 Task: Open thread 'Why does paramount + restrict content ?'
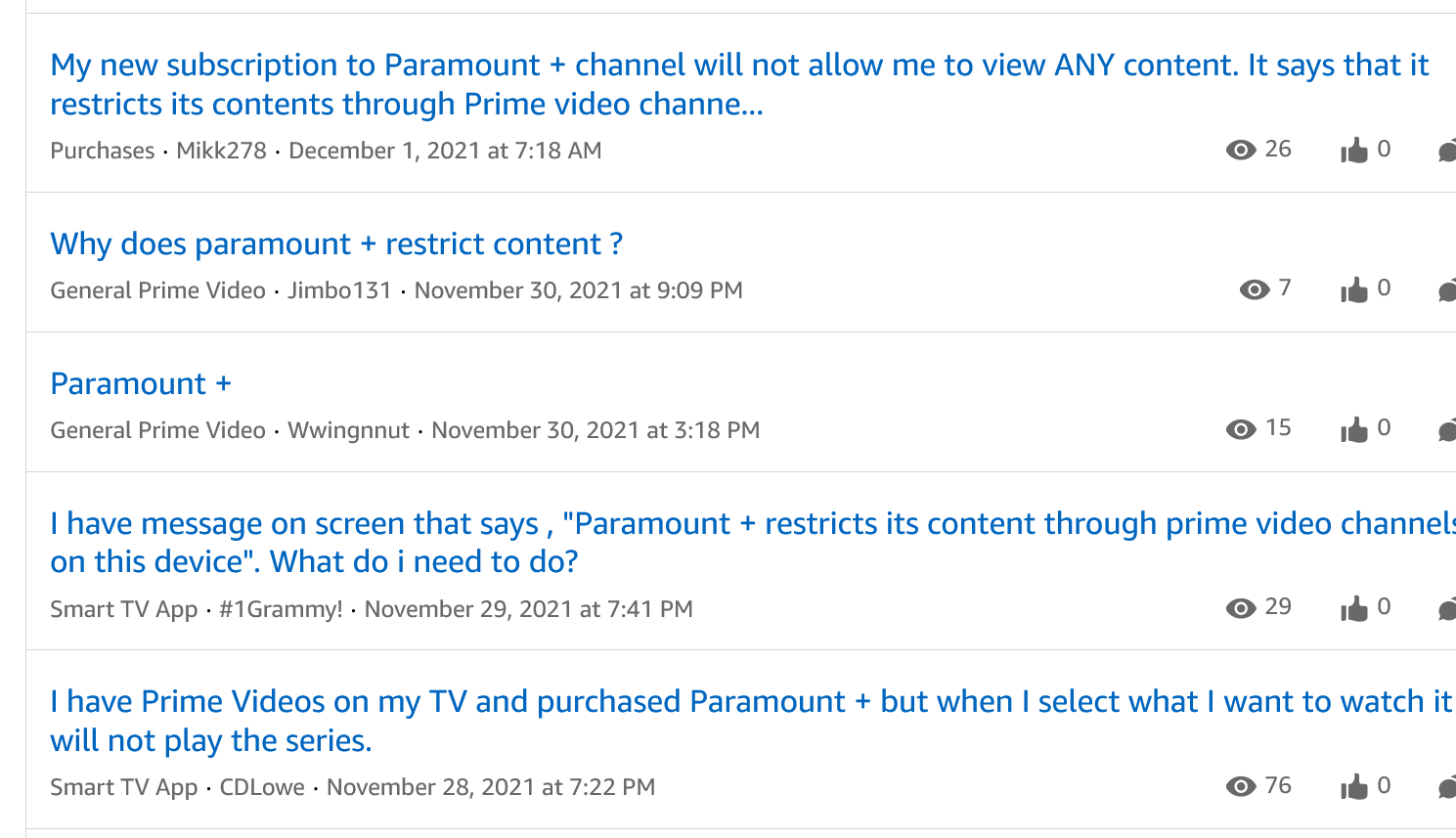click(x=336, y=243)
